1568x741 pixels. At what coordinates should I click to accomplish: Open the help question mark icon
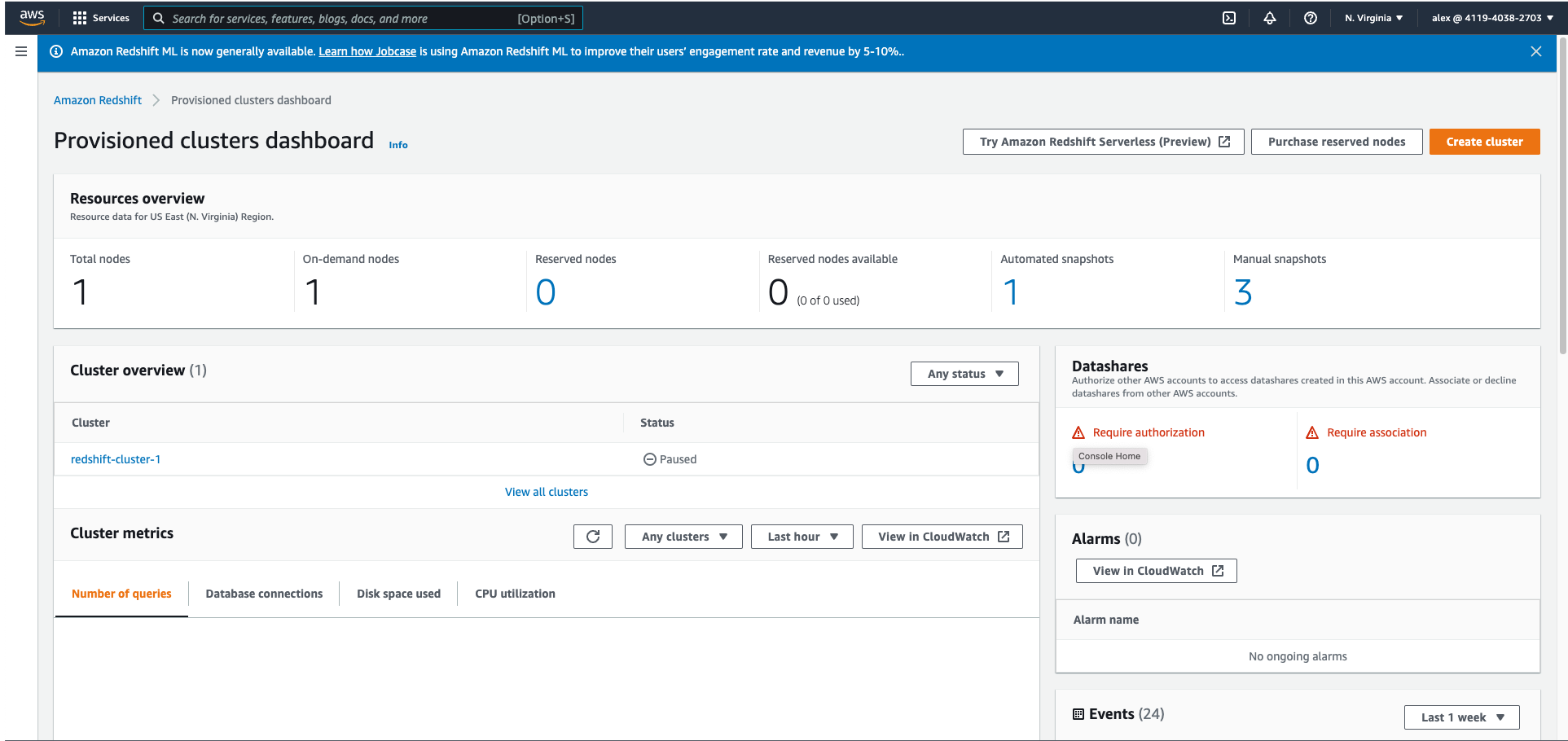click(x=1311, y=18)
